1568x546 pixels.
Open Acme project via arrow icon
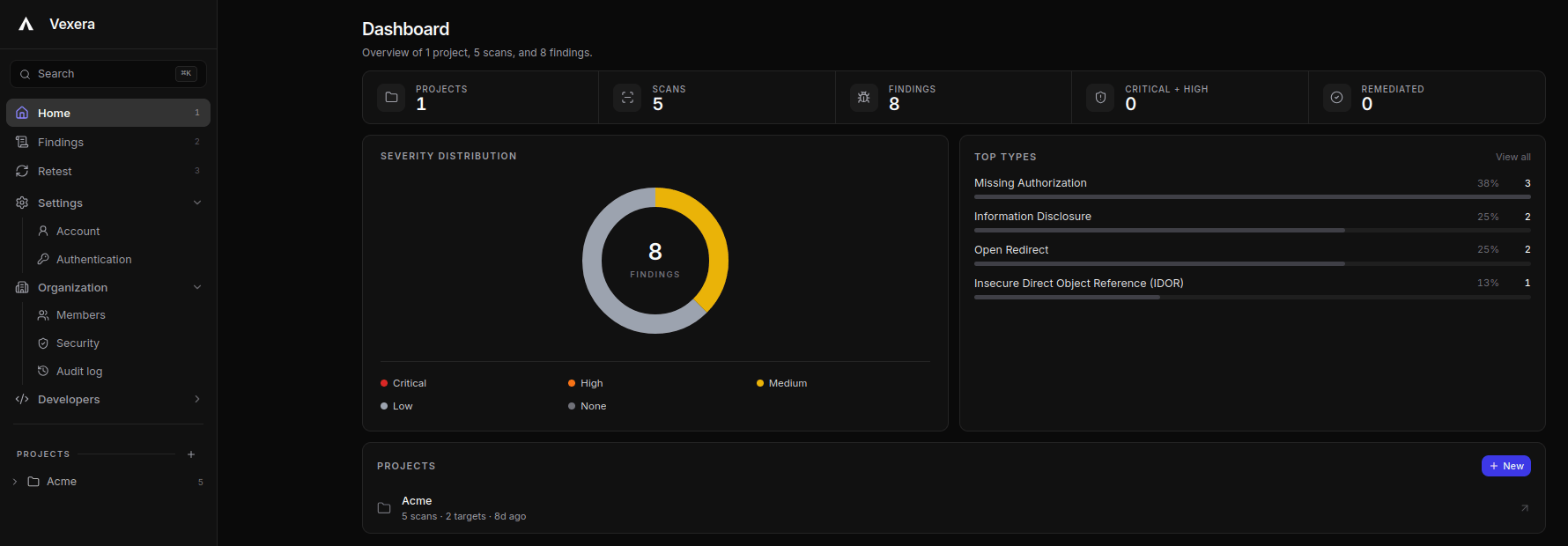(x=1525, y=508)
